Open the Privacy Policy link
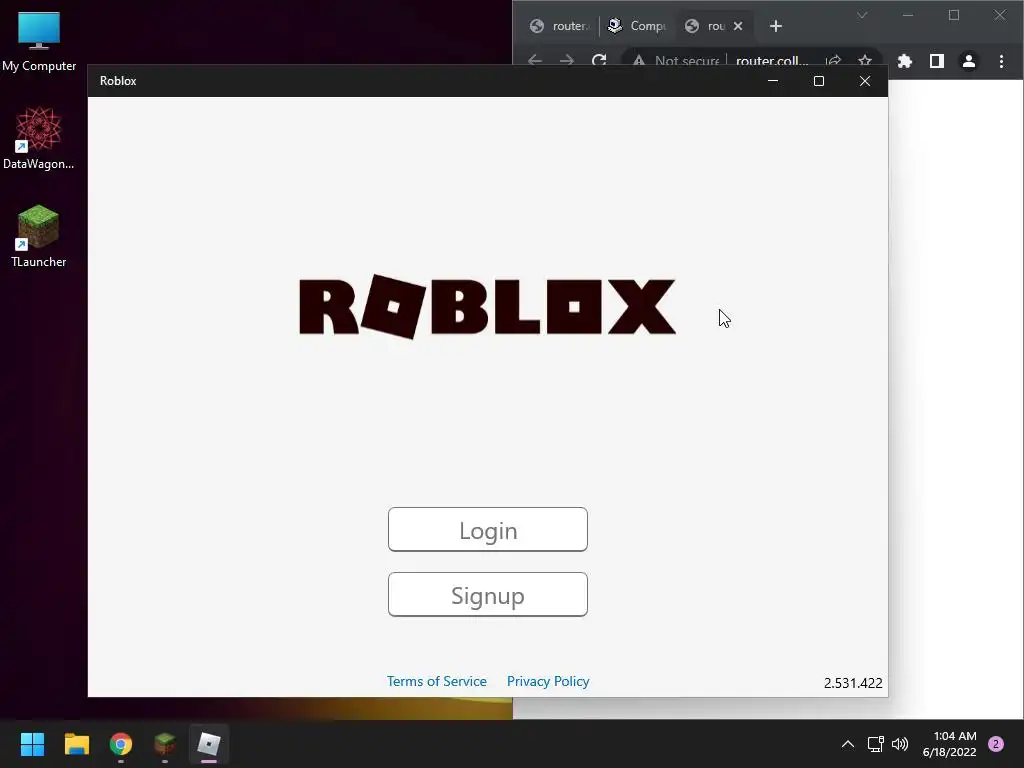The image size is (1024, 768). (548, 681)
